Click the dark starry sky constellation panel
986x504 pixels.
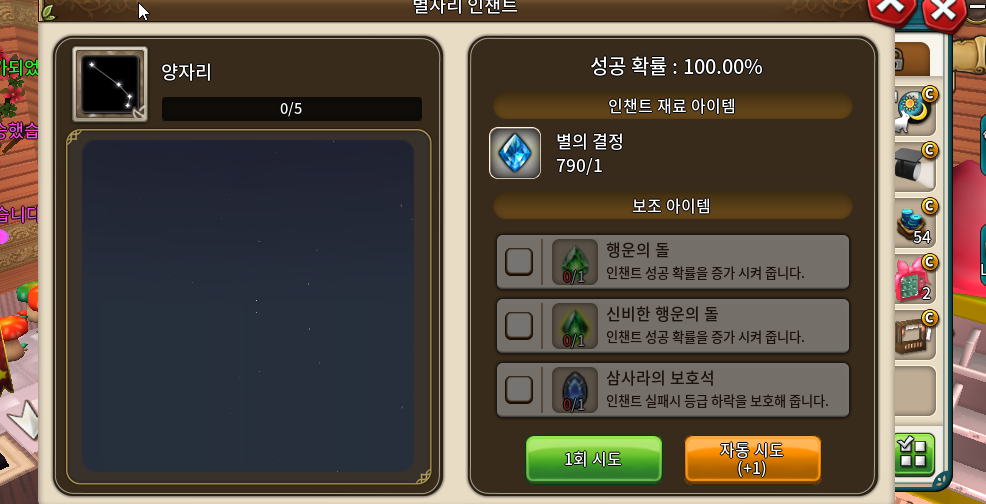[x=248, y=306]
